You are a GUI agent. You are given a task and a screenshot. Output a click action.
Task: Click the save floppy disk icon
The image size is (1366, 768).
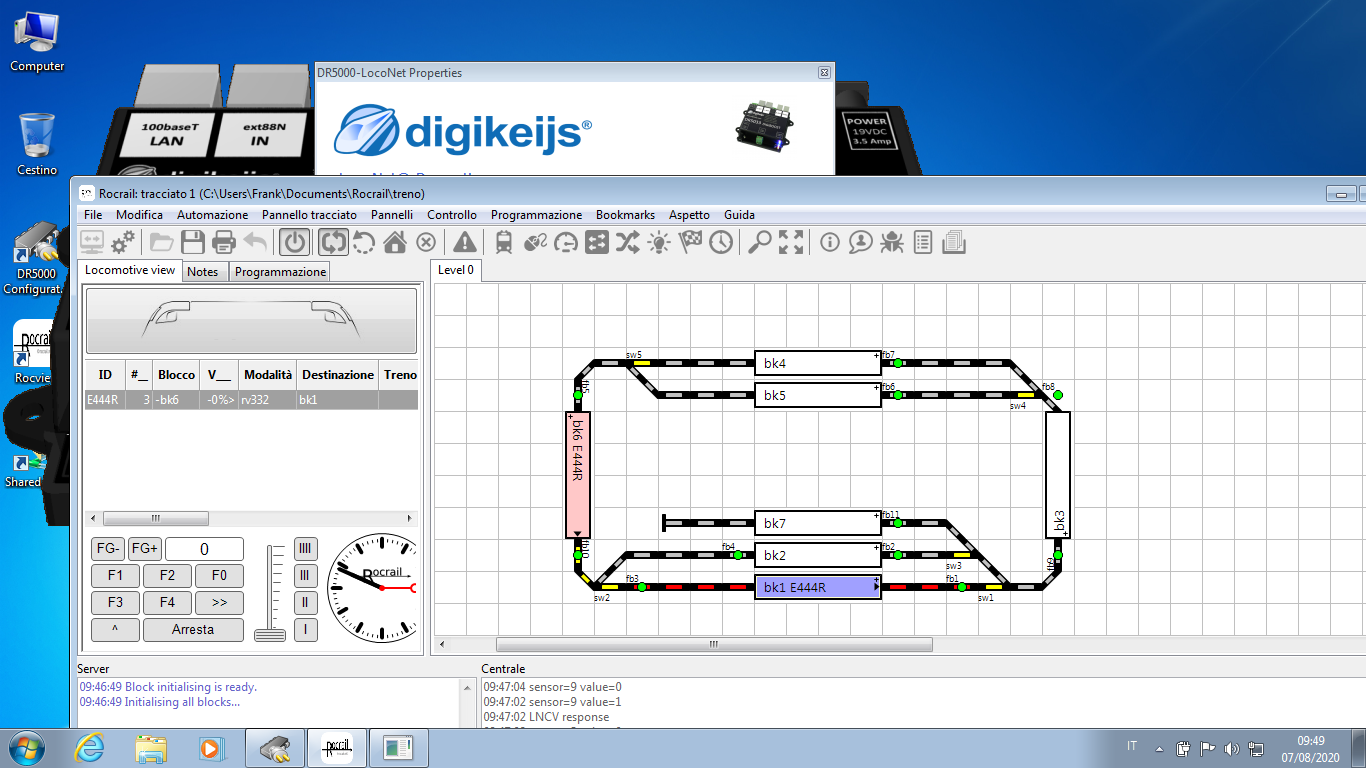coord(192,242)
